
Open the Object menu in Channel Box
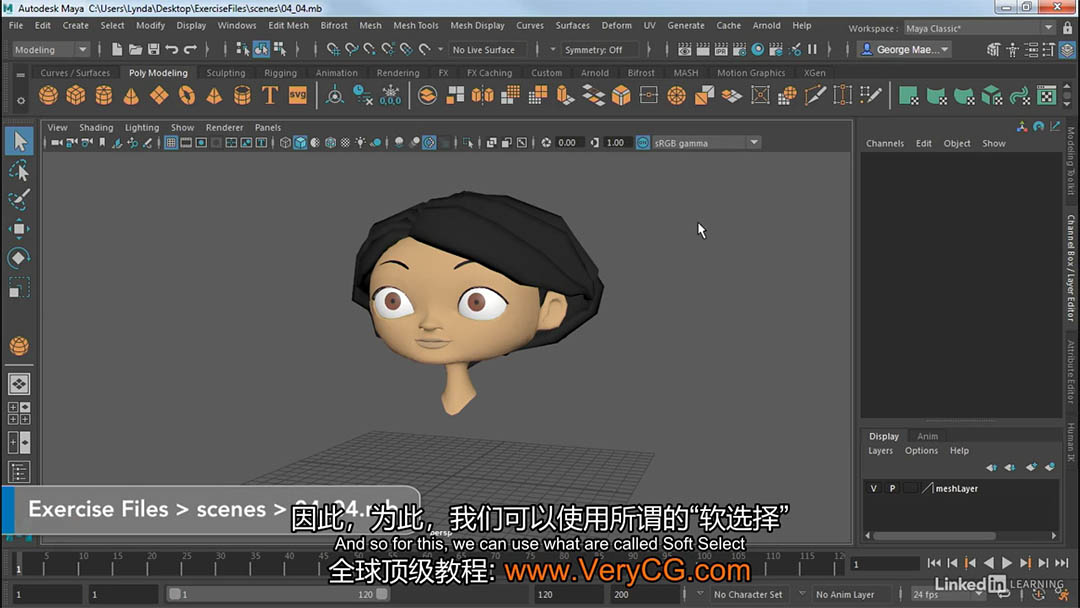[x=957, y=143]
